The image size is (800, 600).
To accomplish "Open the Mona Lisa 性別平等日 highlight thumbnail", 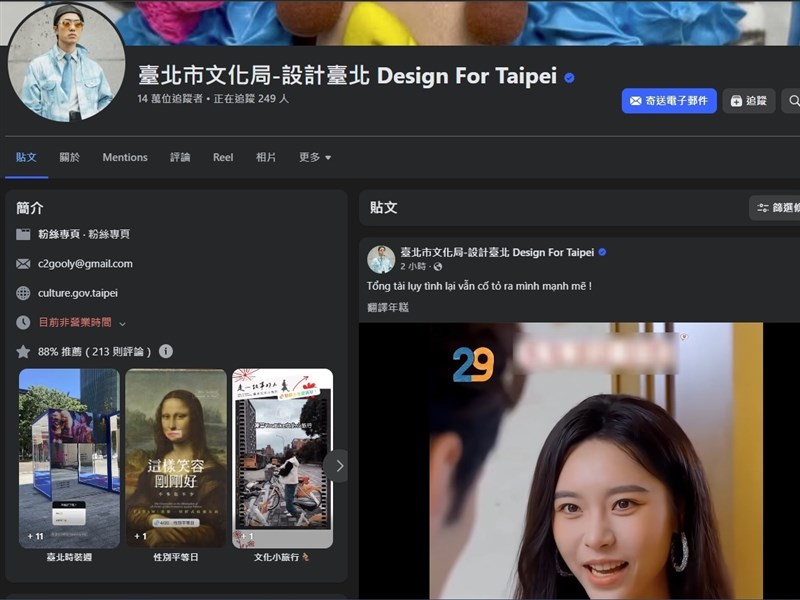I will (x=175, y=458).
